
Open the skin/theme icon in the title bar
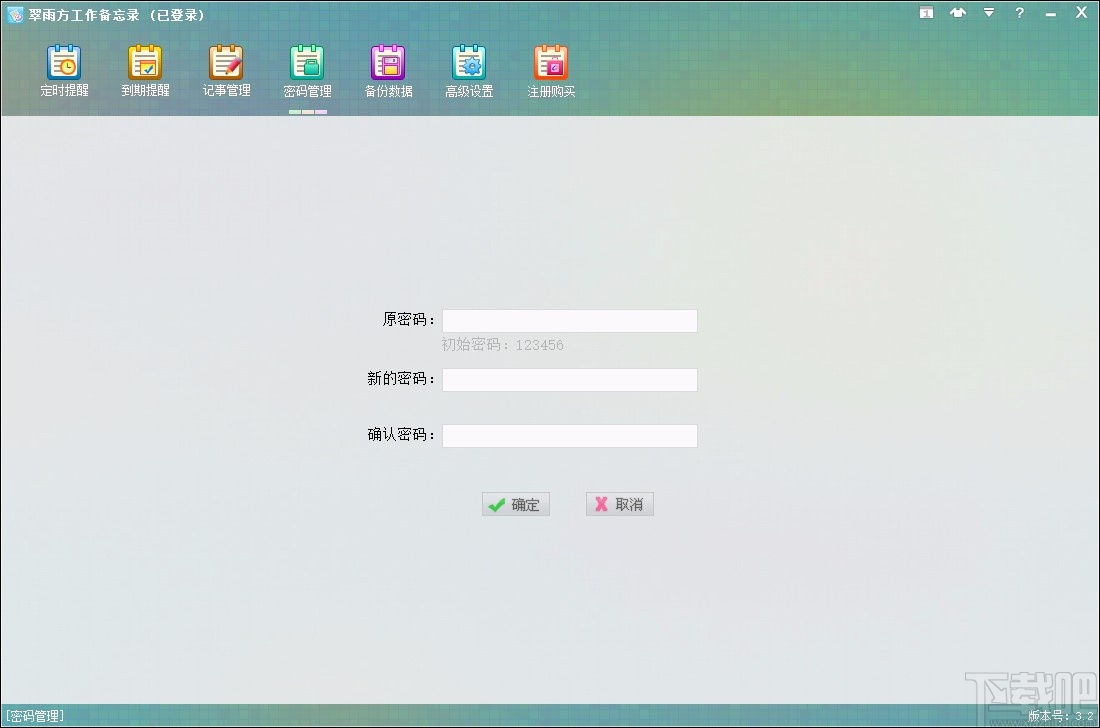point(958,13)
